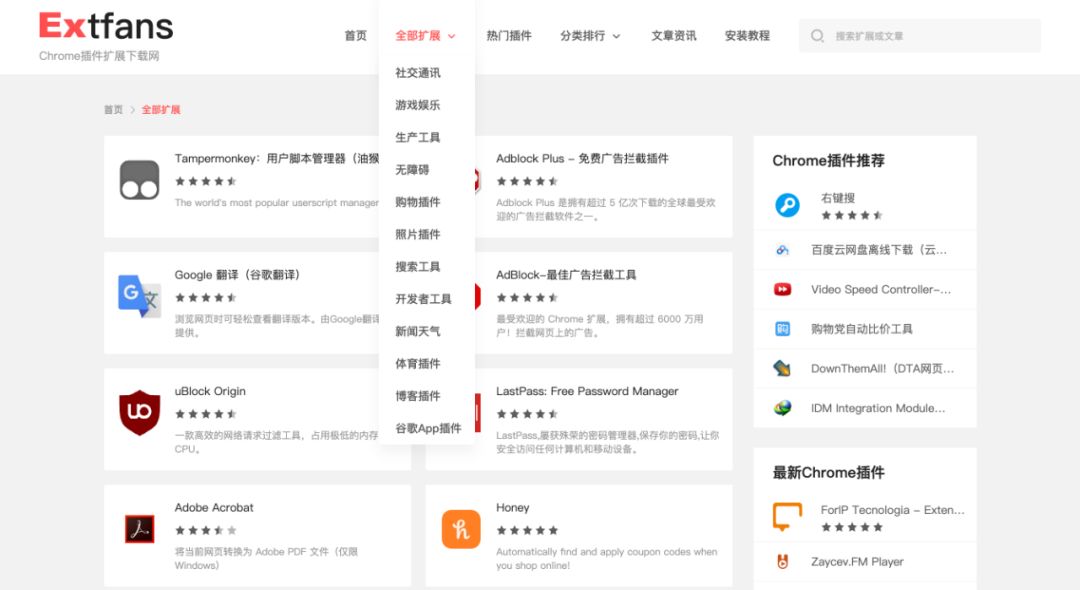Open the Adobe Acrobat title link
The image size is (1080, 590).
[214, 507]
